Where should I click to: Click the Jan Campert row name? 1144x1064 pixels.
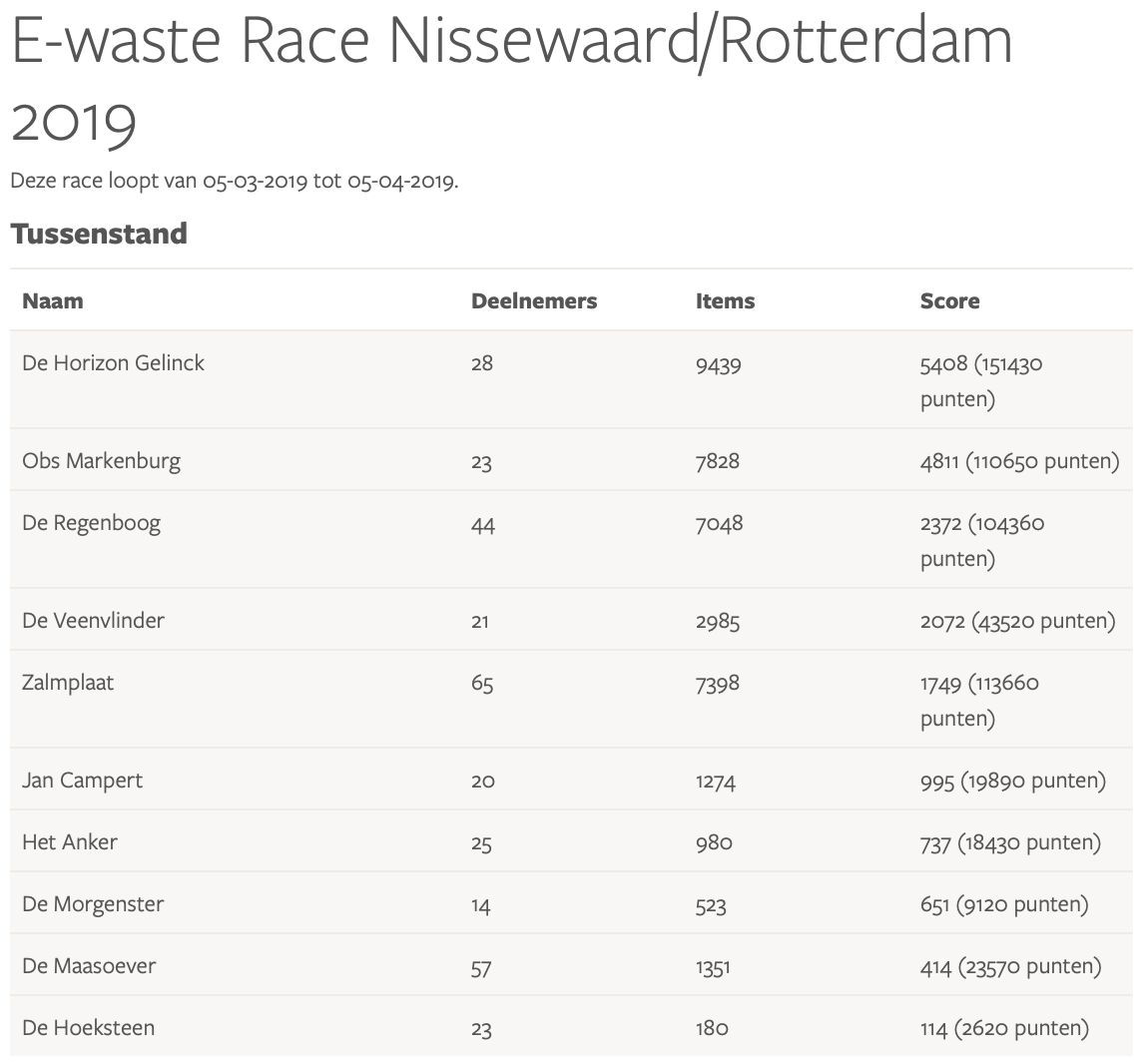pyautogui.click(x=82, y=780)
